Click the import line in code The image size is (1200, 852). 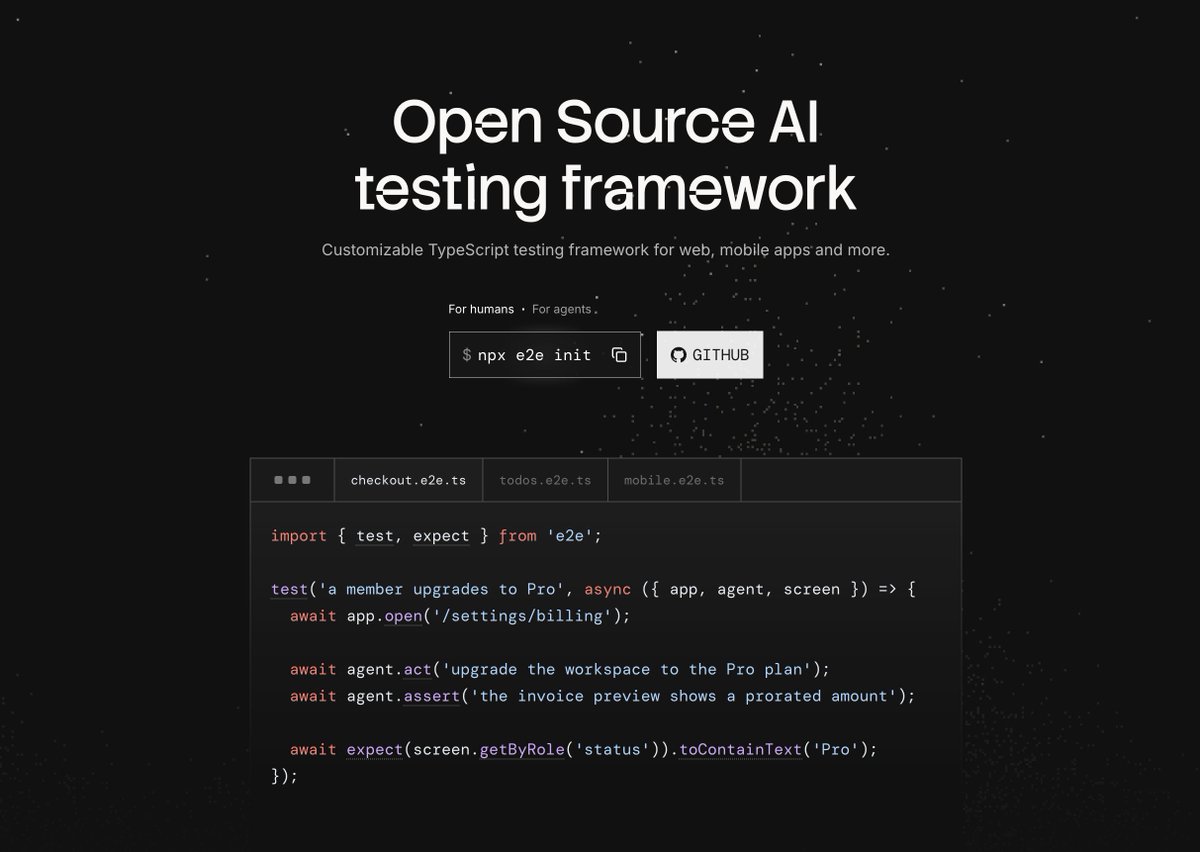[x=436, y=536]
